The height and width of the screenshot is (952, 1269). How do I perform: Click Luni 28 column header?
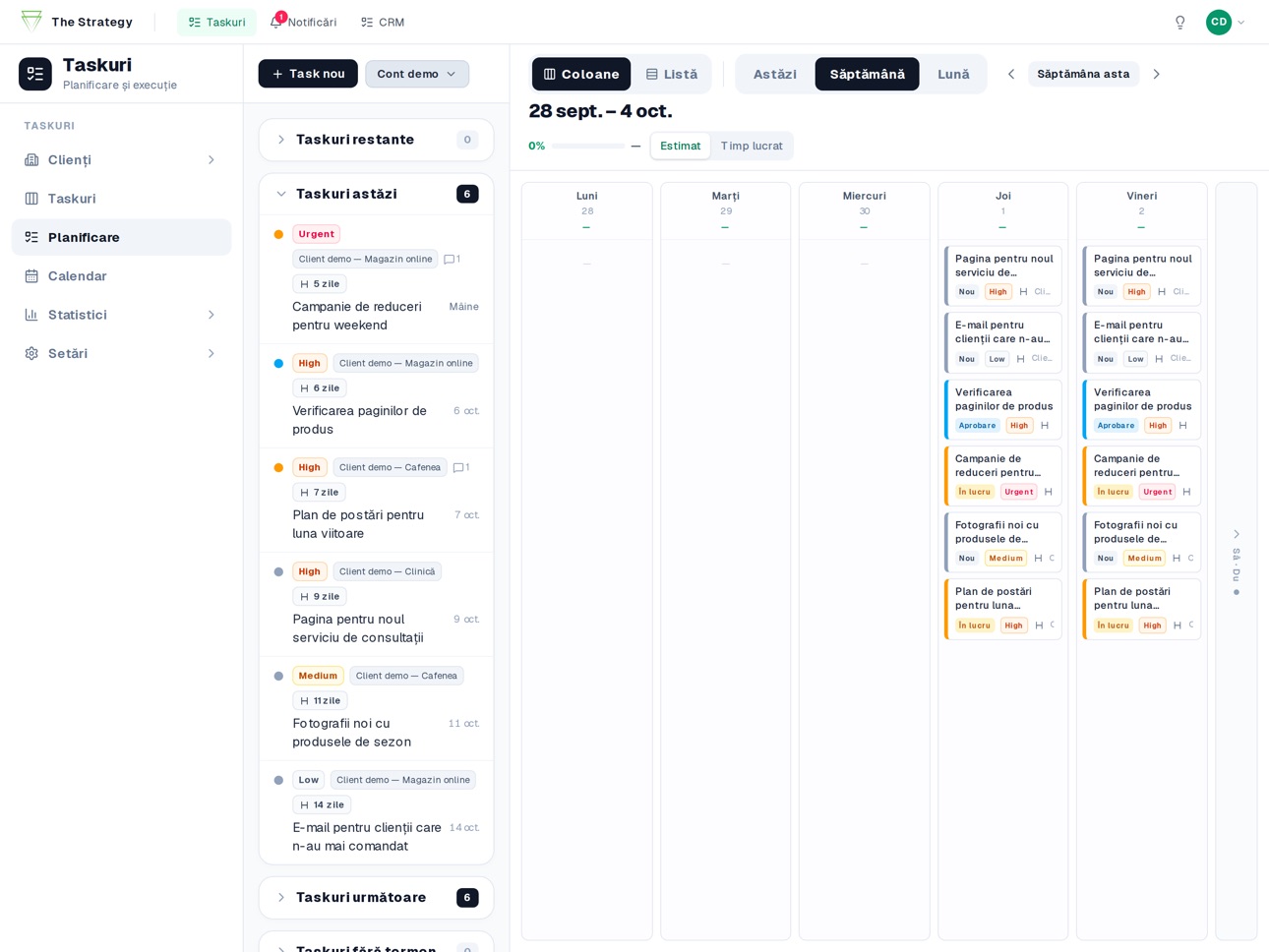coord(587,210)
